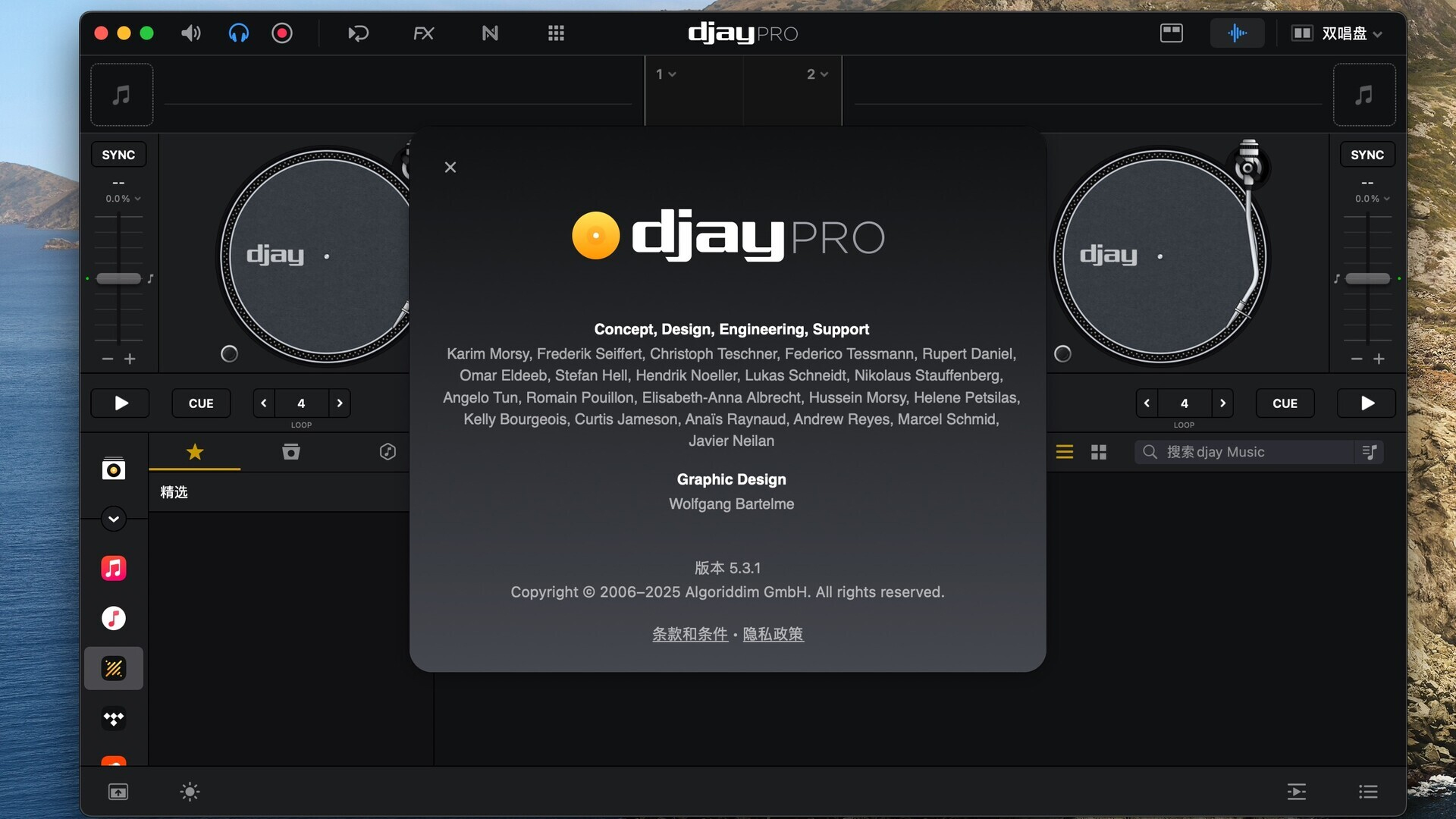Click the right deck tempo slider handle
Image resolution: width=1456 pixels, height=819 pixels.
(x=1367, y=278)
